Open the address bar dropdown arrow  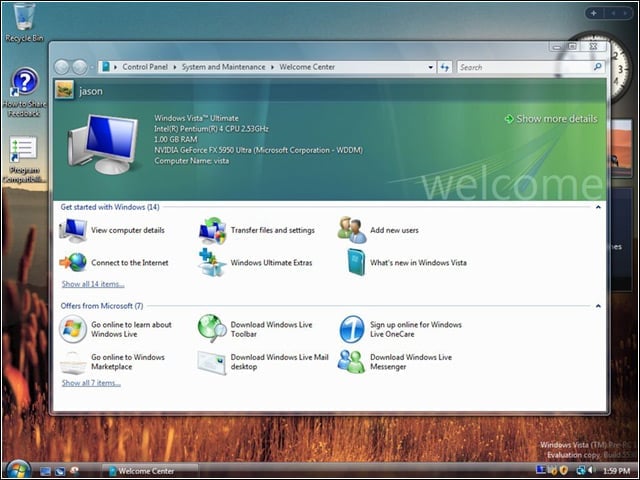coord(431,67)
